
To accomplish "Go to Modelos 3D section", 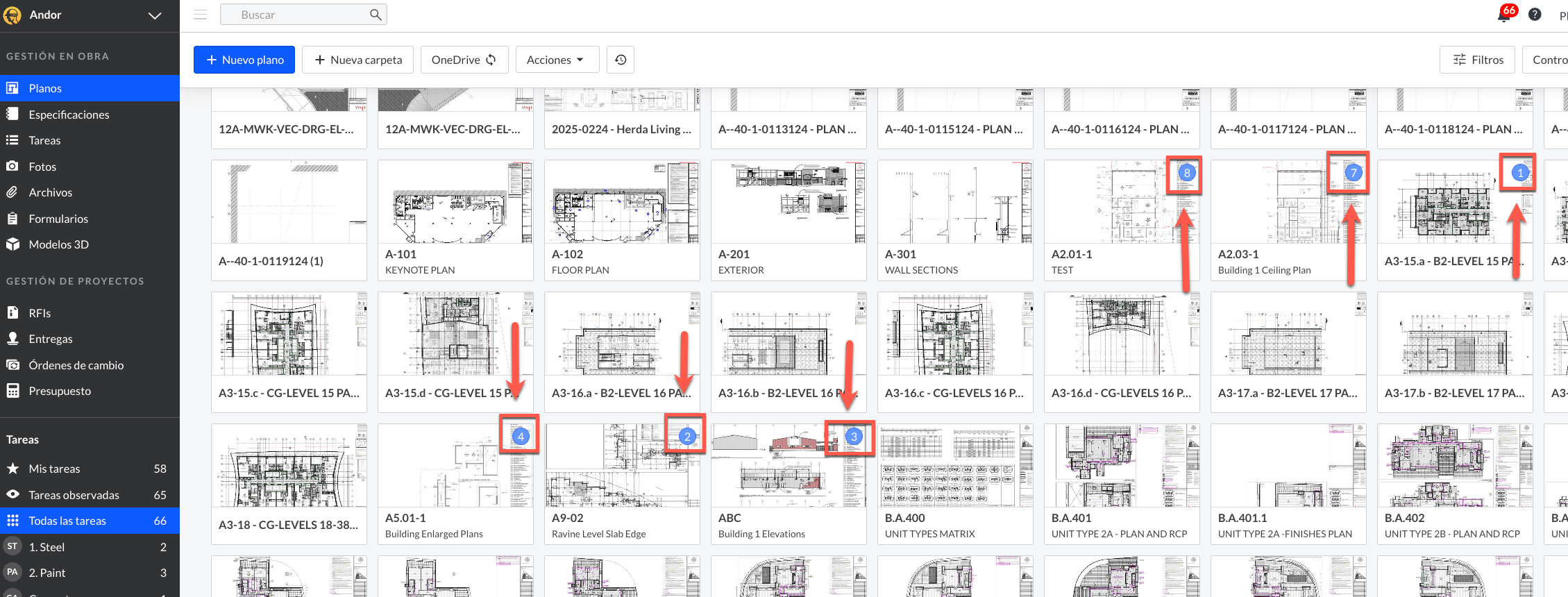I will click(x=58, y=244).
